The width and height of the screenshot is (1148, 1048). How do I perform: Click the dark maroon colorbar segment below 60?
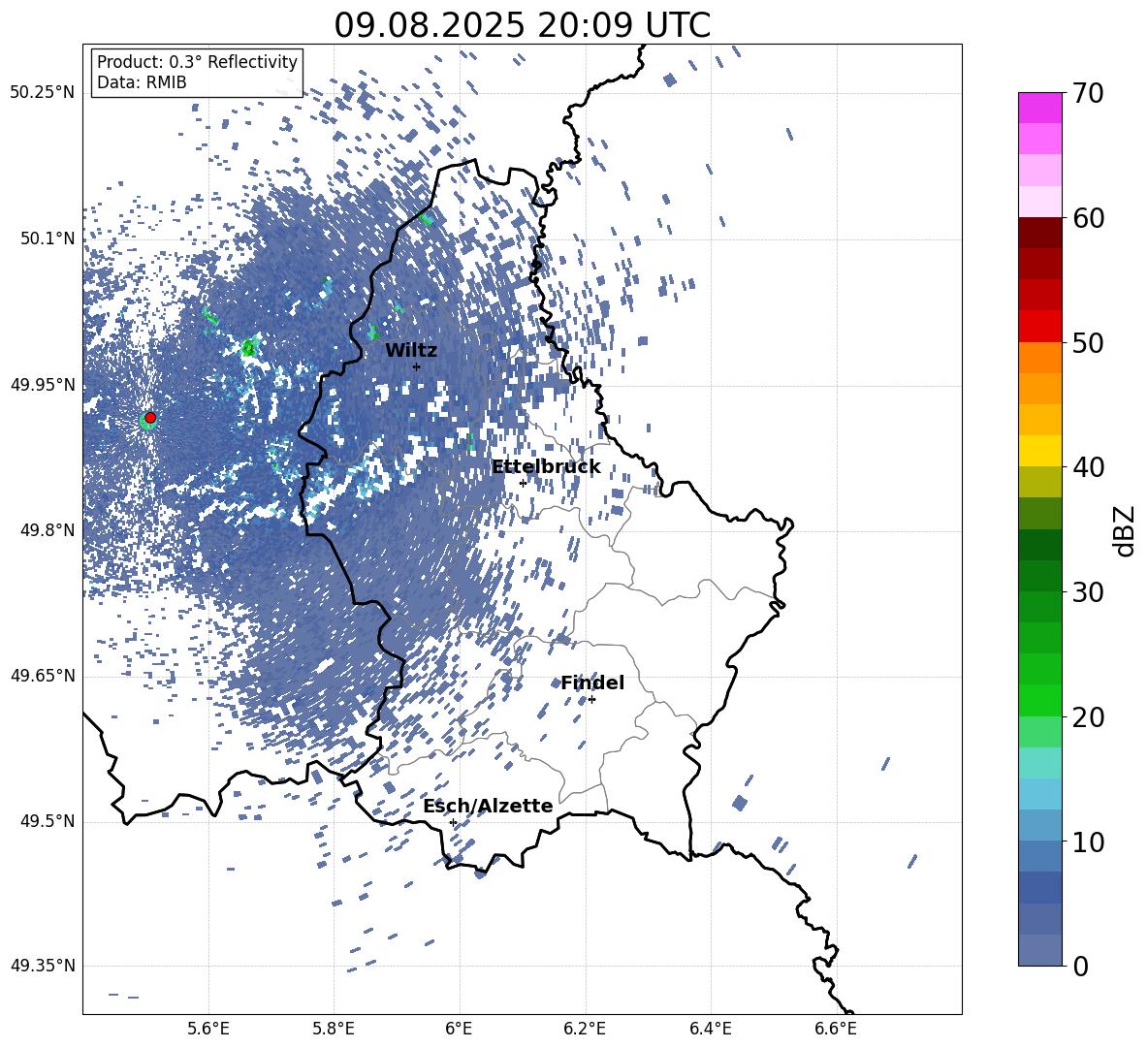pos(1040,233)
